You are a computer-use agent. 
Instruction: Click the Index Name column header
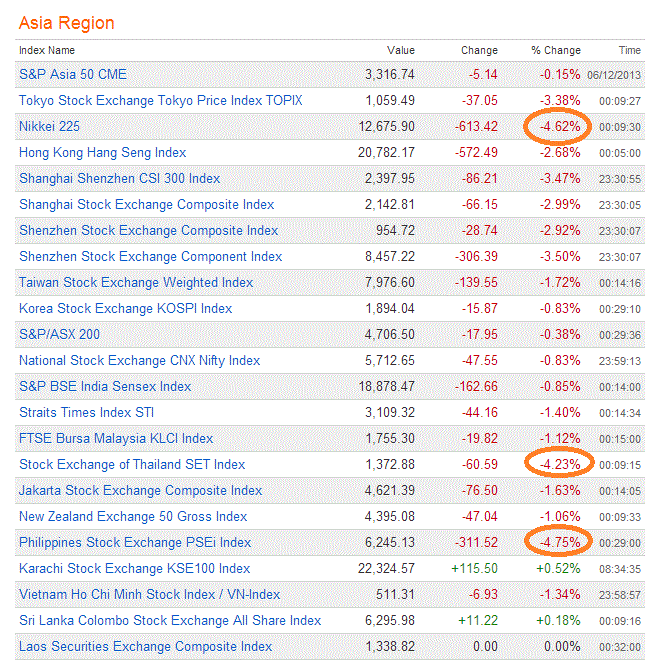click(47, 50)
